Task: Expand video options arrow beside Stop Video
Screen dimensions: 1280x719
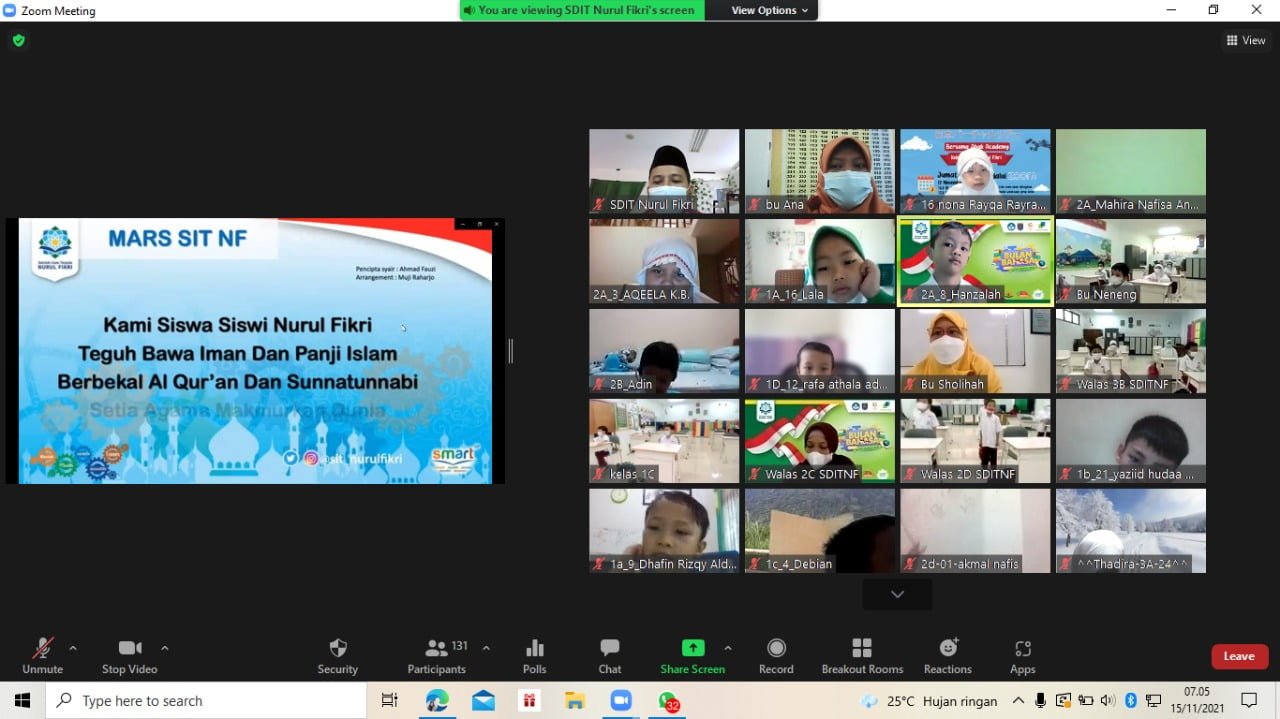Action: 165,648
